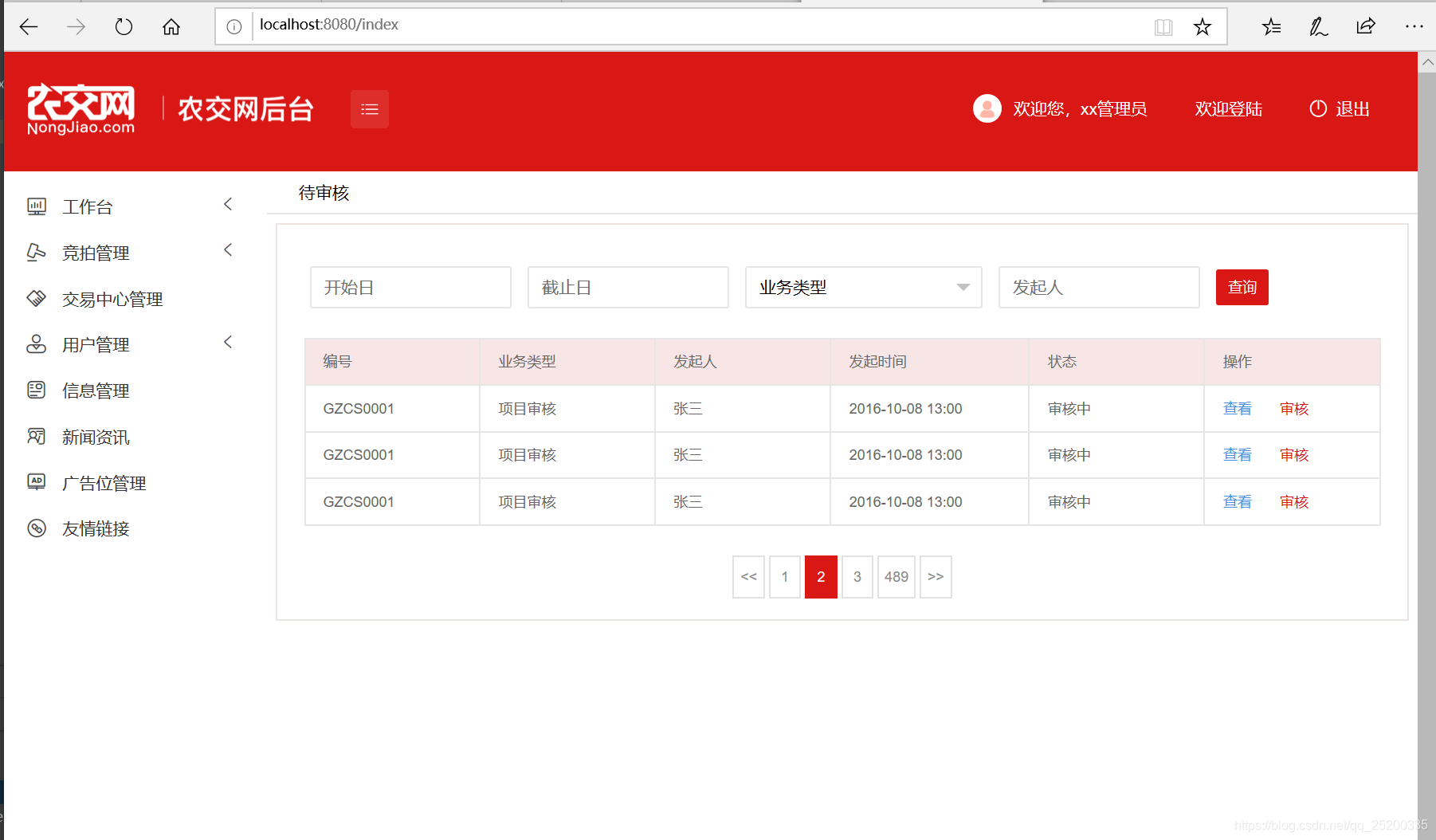Expand the 用户管理 menu chevron
Viewport: 1436px width, 840px height.
coord(228,343)
